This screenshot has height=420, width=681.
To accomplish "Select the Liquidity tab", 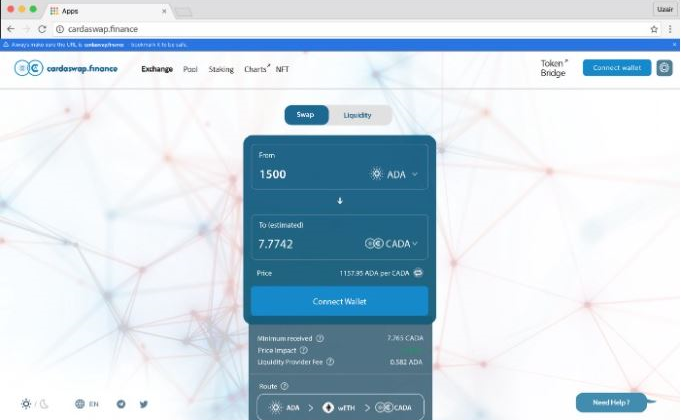I will 357,115.
